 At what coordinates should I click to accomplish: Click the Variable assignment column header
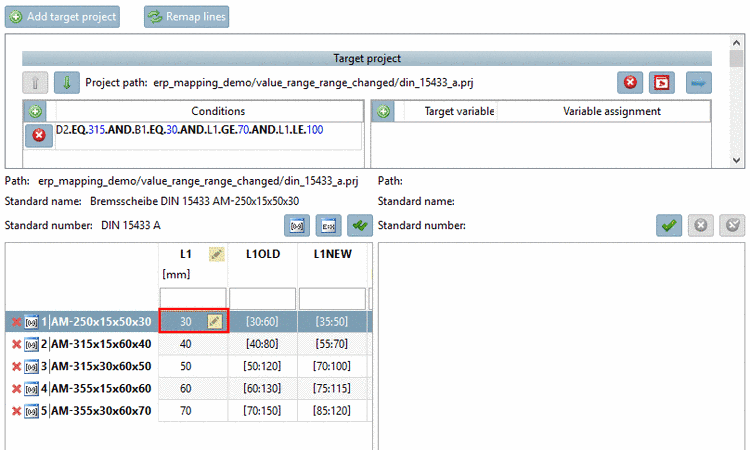point(612,111)
